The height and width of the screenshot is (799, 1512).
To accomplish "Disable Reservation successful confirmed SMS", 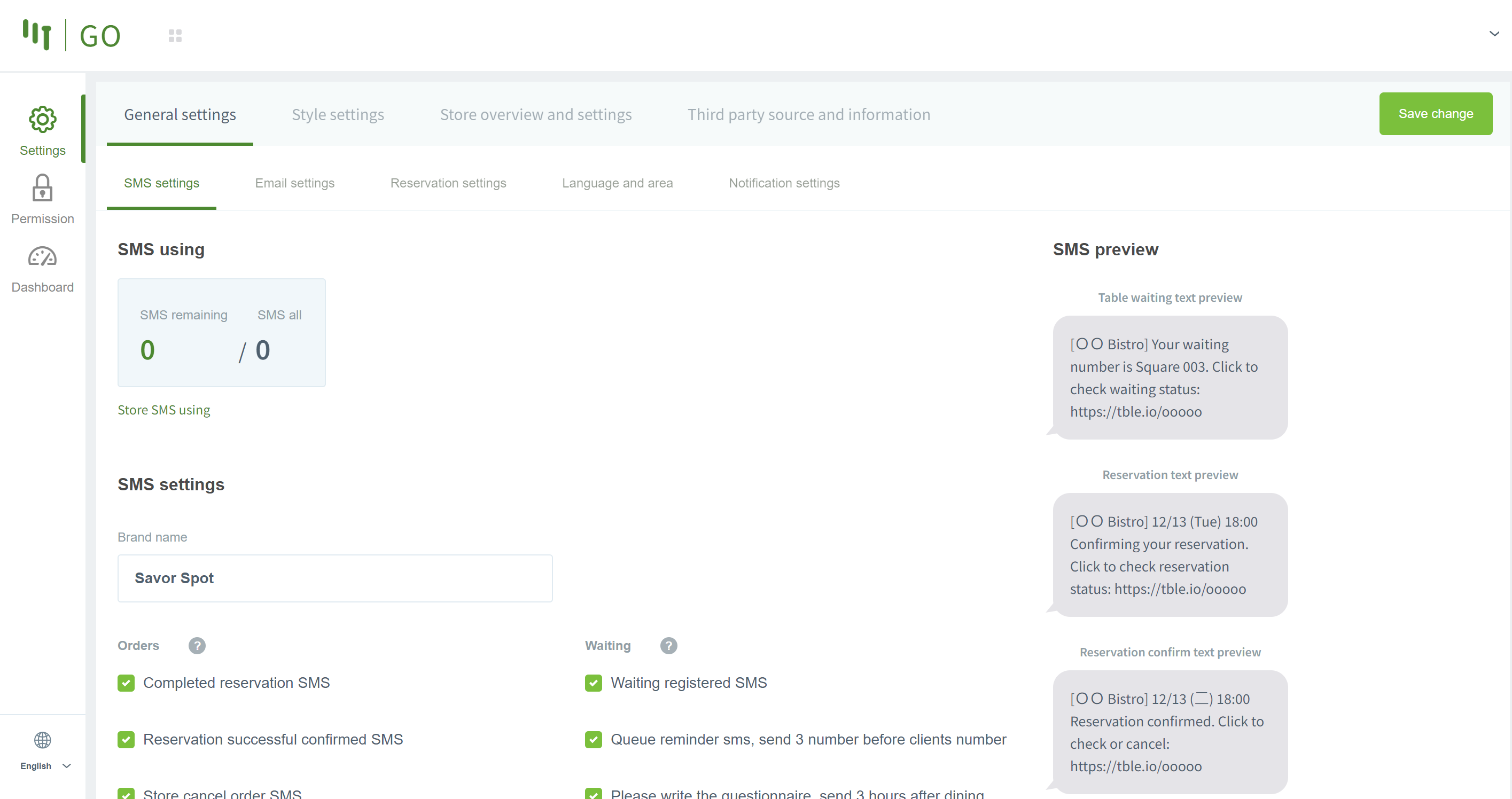I will (x=126, y=740).
